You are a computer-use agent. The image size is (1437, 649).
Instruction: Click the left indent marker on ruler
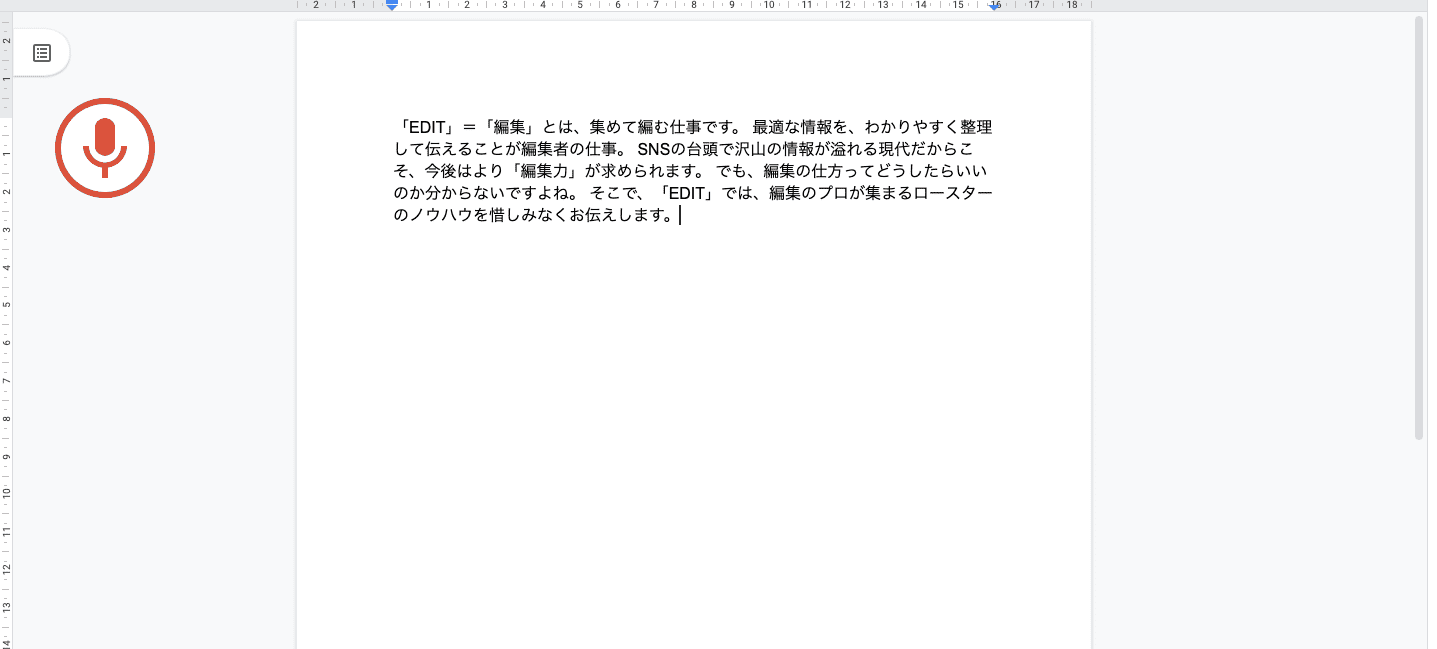click(x=392, y=6)
